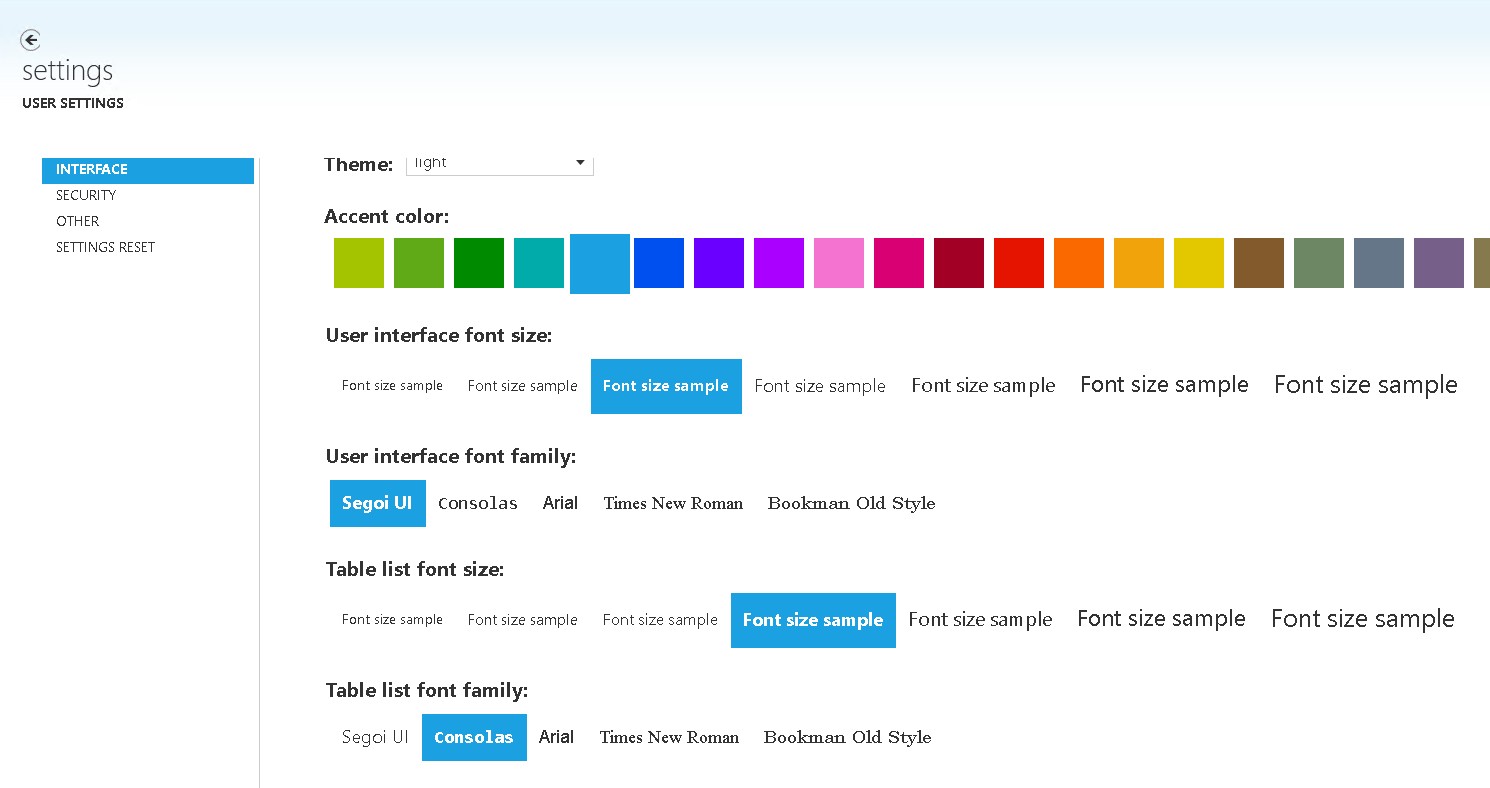Set User interface font family to Arial

(x=560, y=503)
